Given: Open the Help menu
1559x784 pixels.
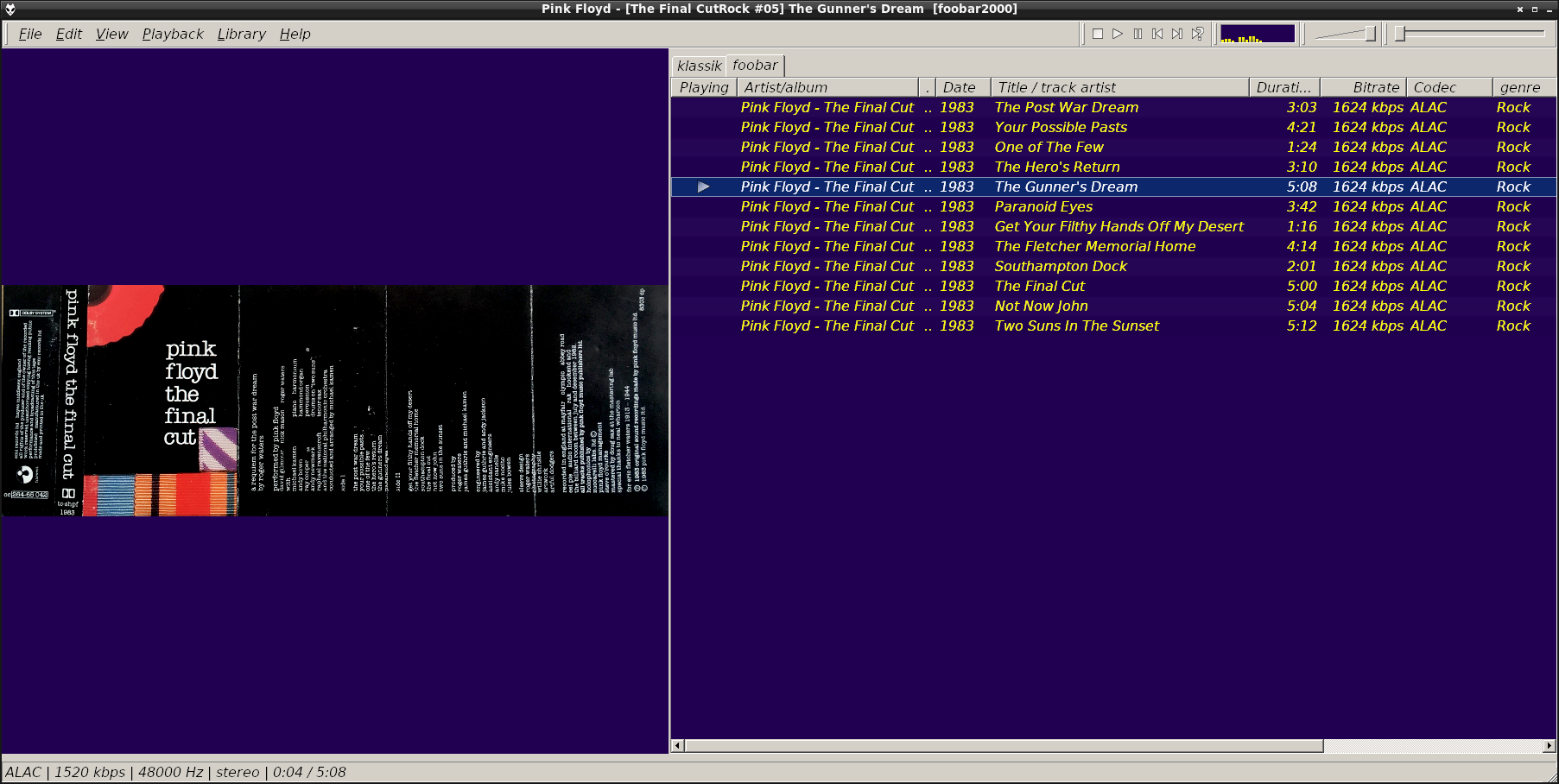Looking at the screenshot, I should point(295,34).
